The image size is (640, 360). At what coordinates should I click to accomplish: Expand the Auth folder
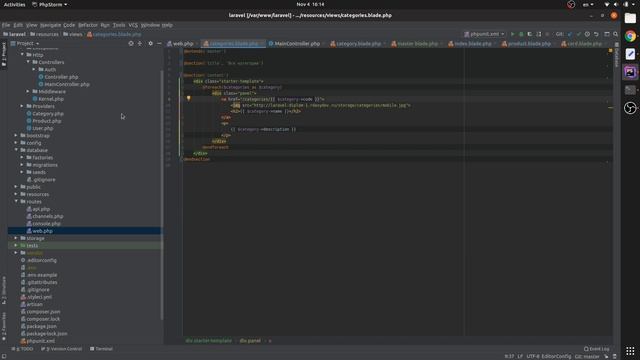tap(34, 69)
